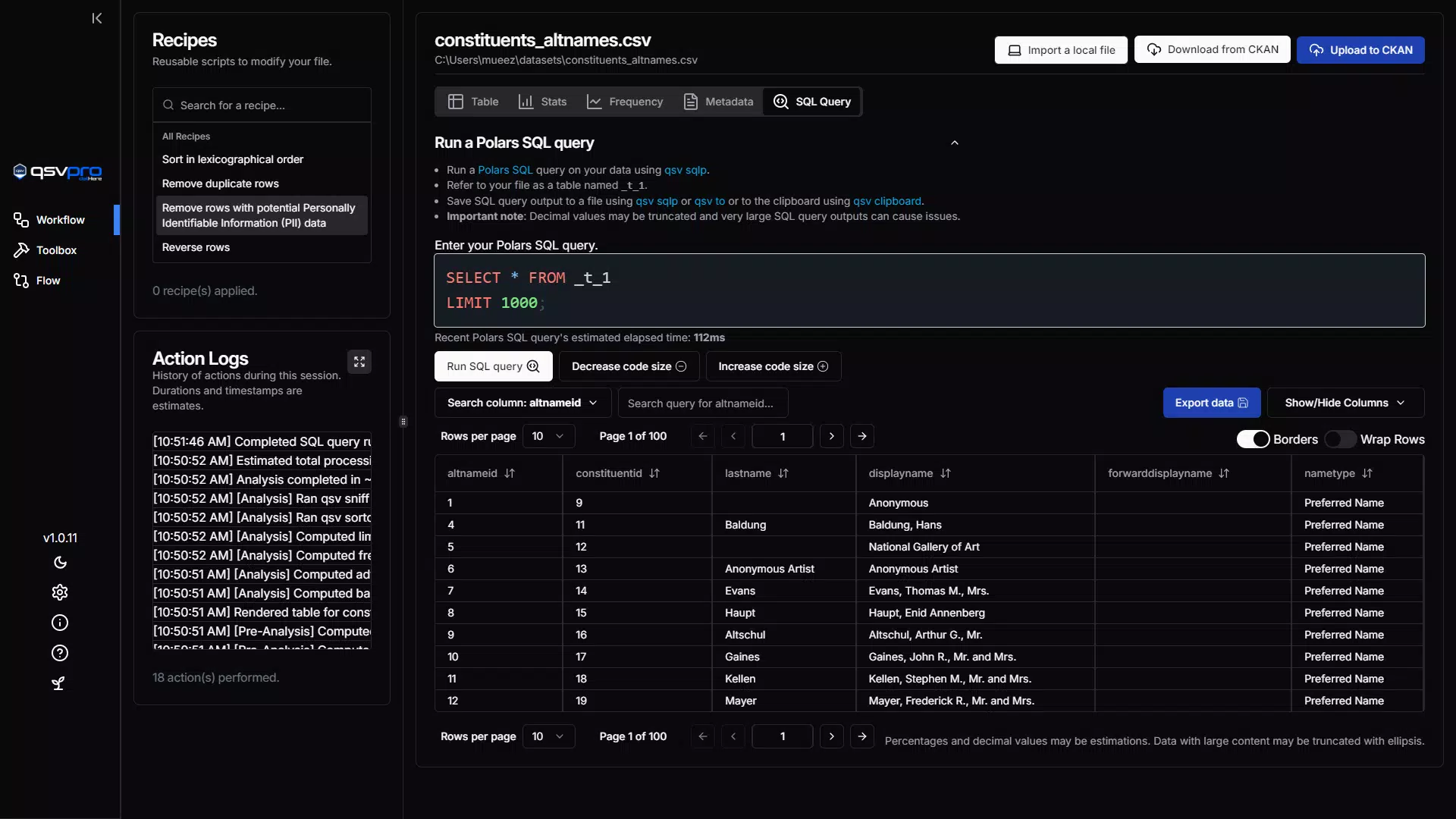Click the Polars SQL query editor

pyautogui.click(x=930, y=290)
